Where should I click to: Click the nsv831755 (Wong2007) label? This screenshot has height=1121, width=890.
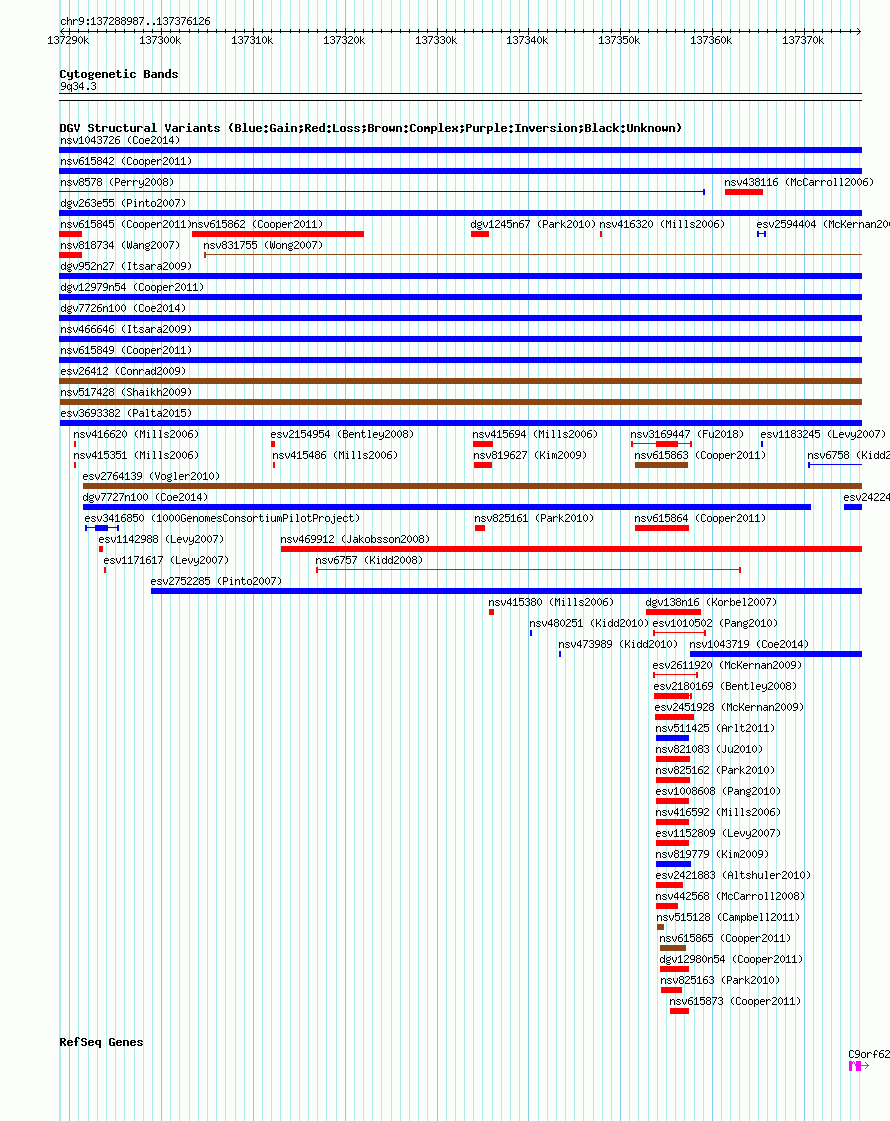click(263, 245)
